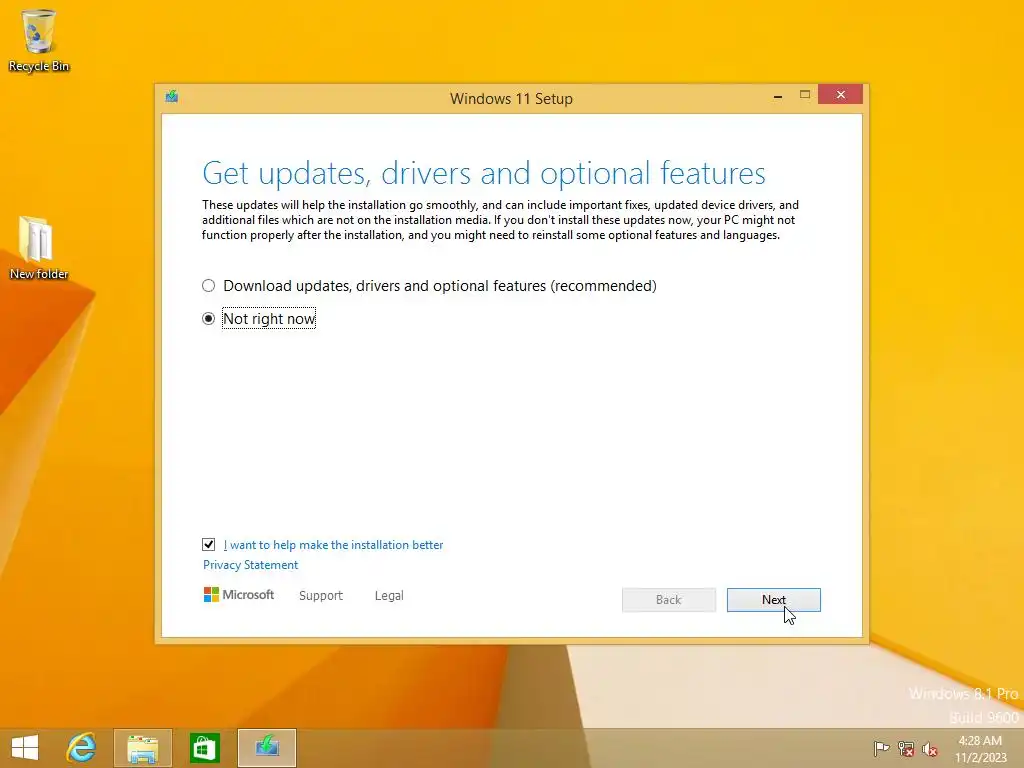
Task: Open File Explorer from the taskbar
Action: click(x=143, y=748)
